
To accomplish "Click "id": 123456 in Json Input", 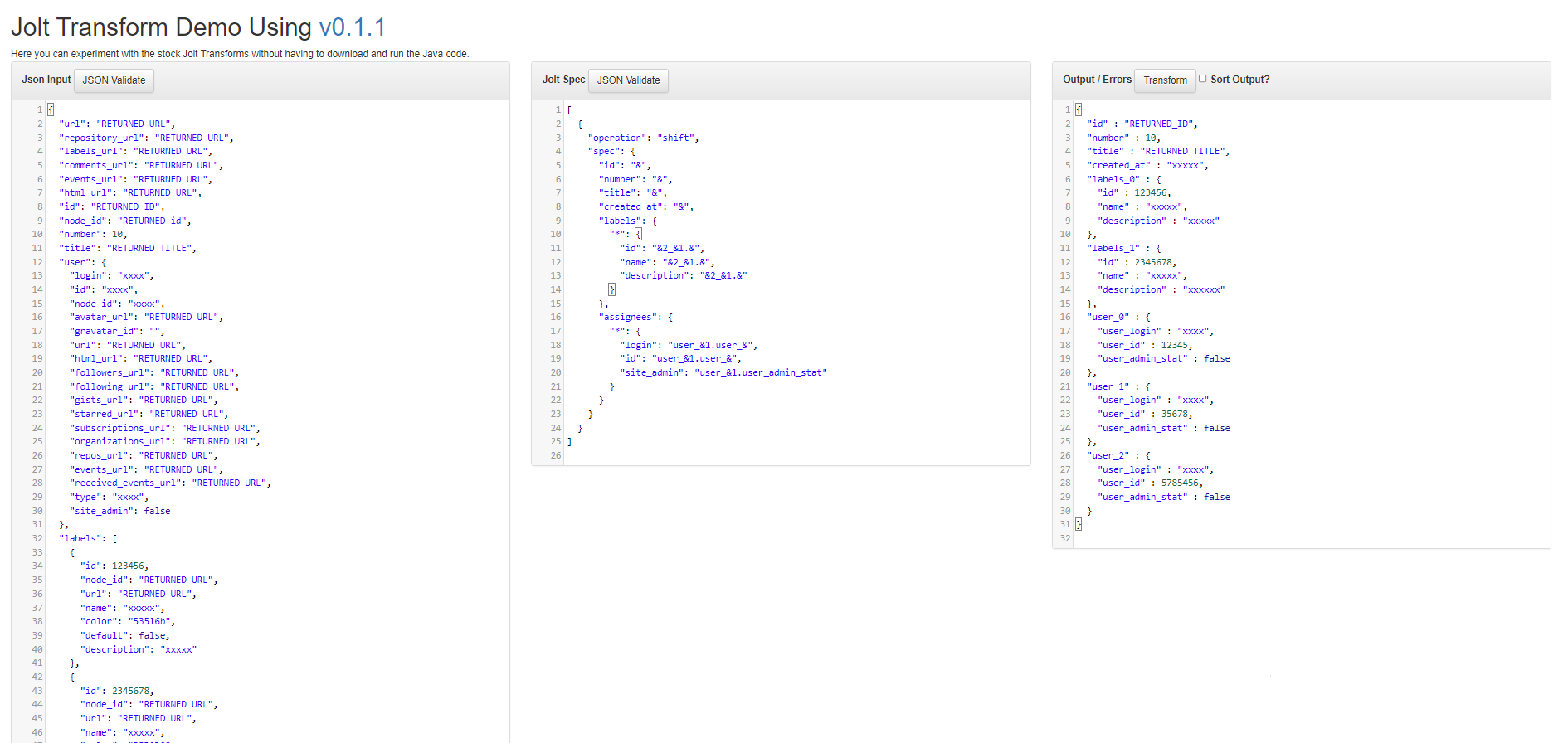I will click(114, 566).
